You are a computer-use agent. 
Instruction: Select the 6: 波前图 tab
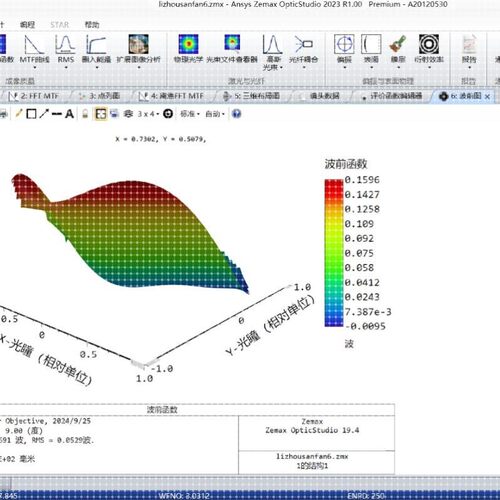click(x=461, y=96)
